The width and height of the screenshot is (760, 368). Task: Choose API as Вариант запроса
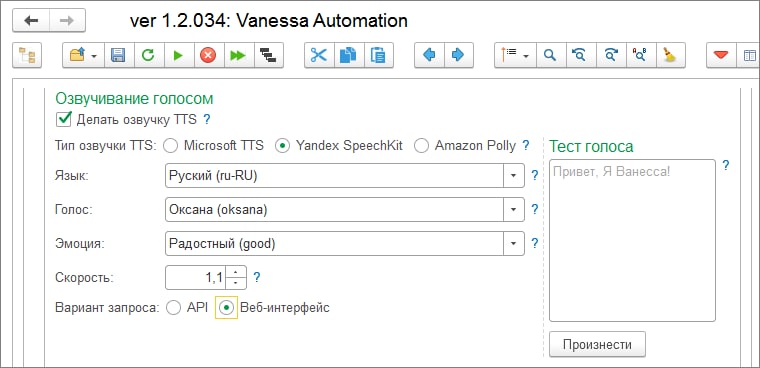[x=173, y=307]
